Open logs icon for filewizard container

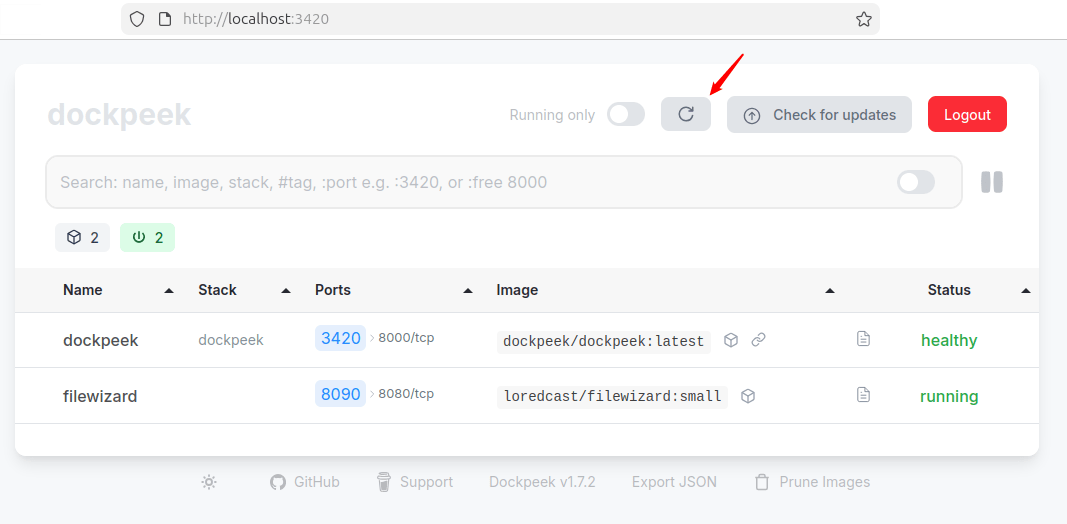tap(863, 395)
